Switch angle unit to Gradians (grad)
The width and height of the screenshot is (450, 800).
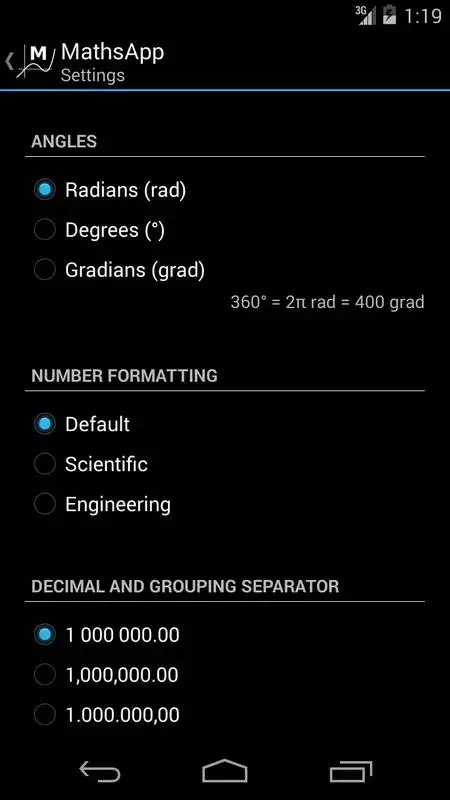(224, 270)
